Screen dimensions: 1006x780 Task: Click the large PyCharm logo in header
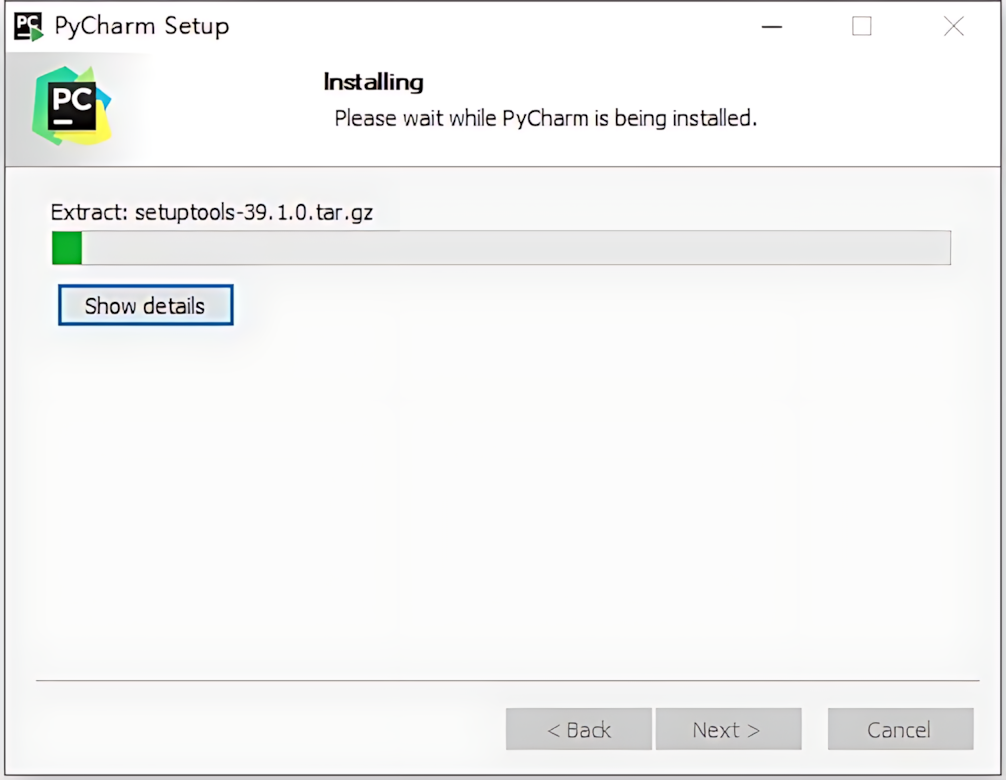pyautogui.click(x=71, y=106)
